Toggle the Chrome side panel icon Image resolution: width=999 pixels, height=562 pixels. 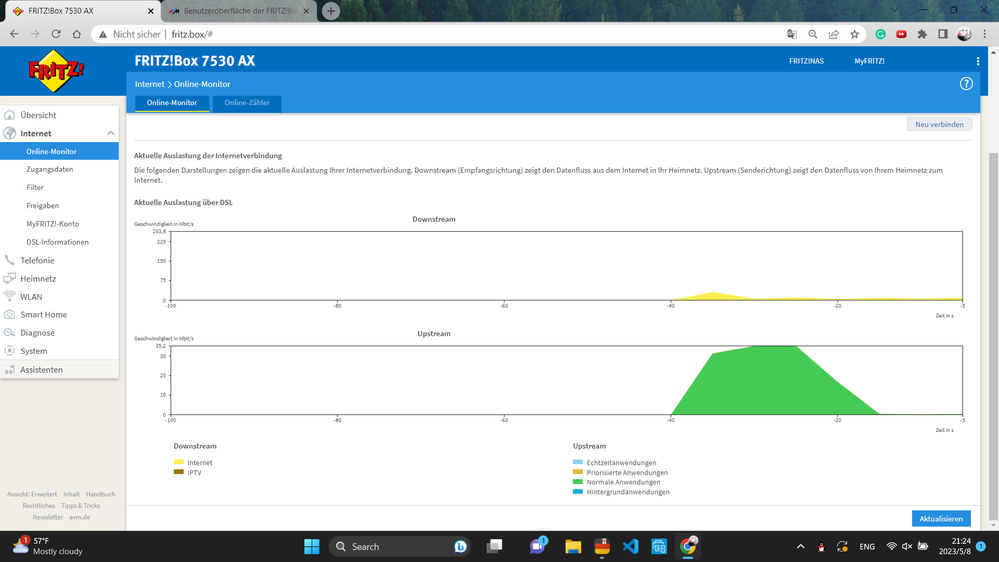[x=943, y=34]
